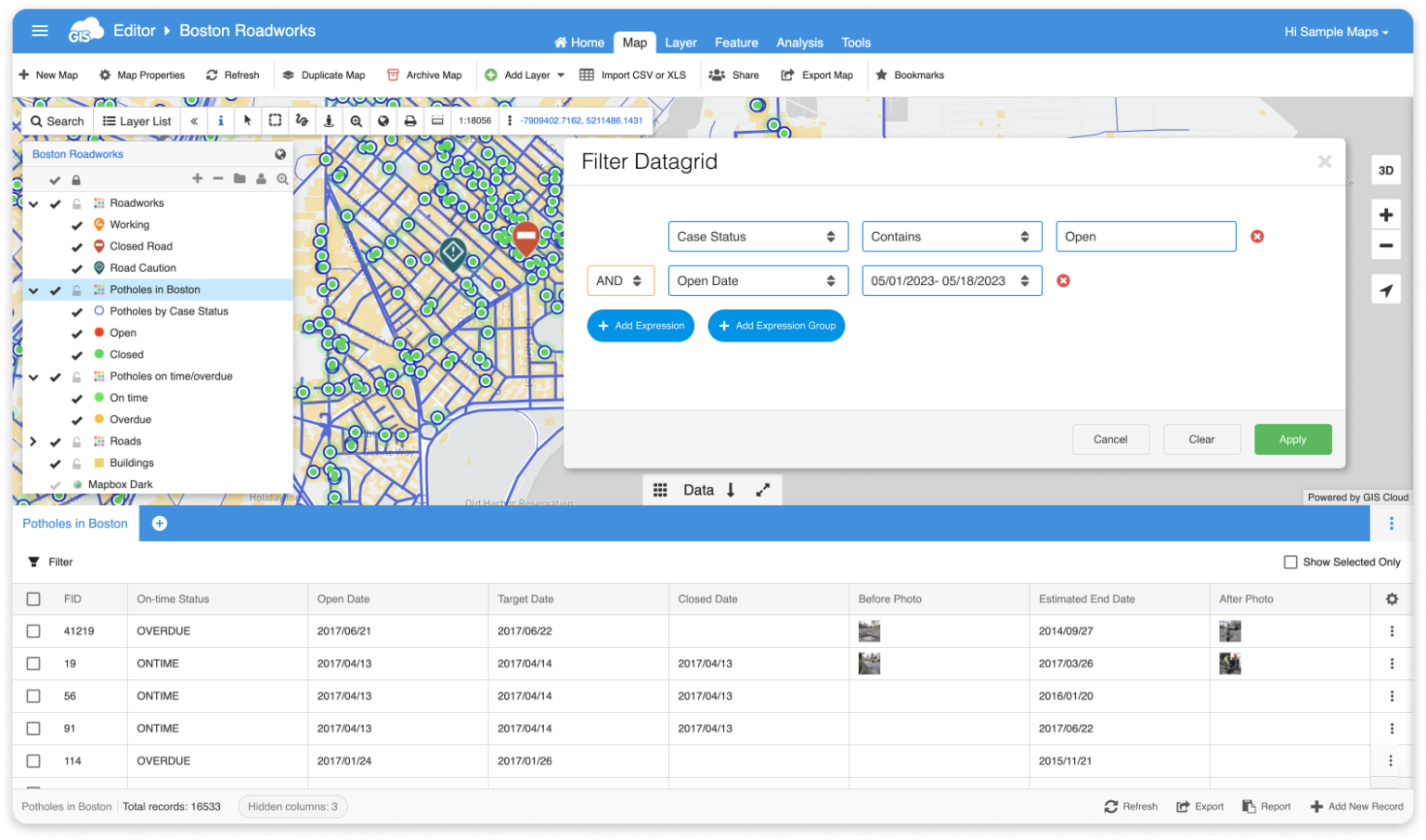Open the measure tool on the map toolbar
The height and width of the screenshot is (840, 1426).
tap(436, 121)
